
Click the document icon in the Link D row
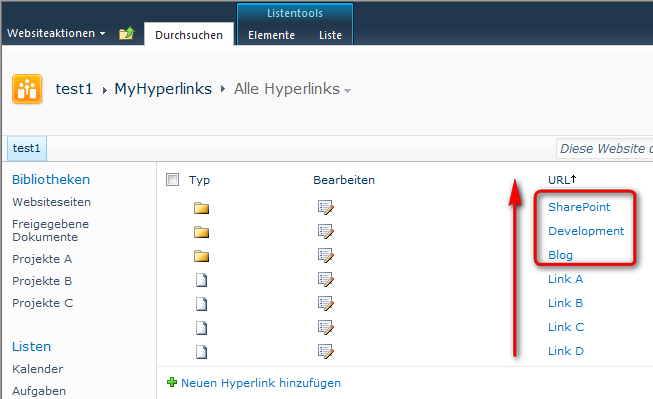tap(202, 352)
